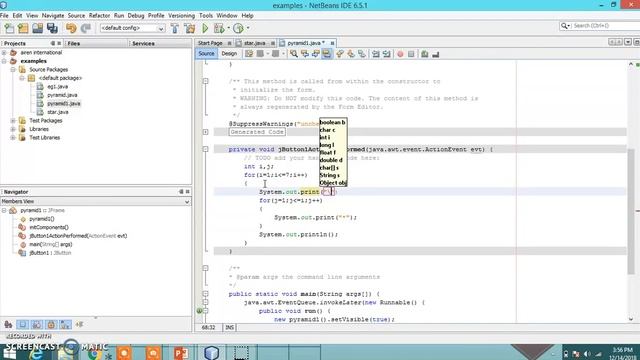
Task: Toggle Show Fields filter in Navigator
Action: (22, 325)
